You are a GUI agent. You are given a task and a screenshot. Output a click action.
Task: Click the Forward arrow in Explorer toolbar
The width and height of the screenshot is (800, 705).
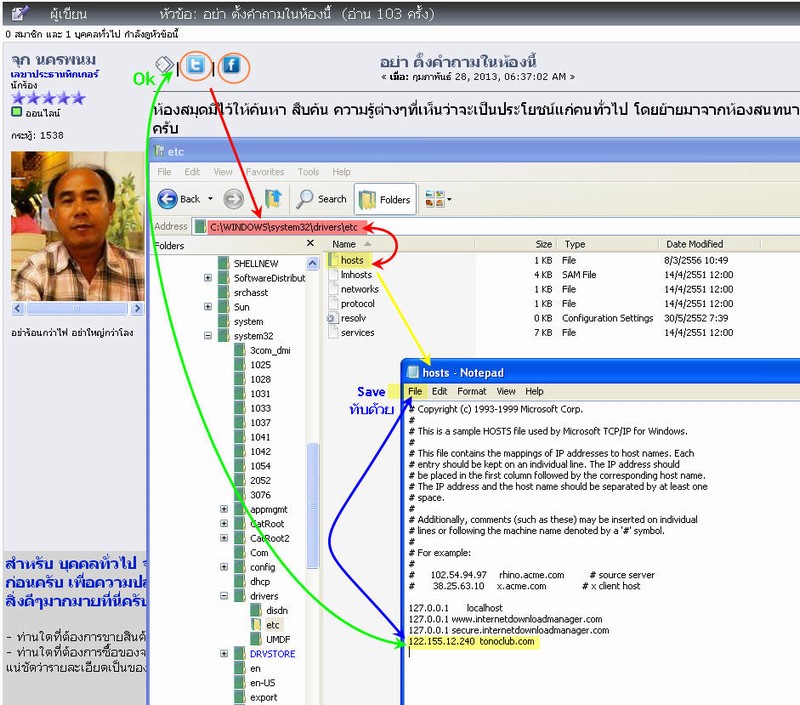pyautogui.click(x=234, y=199)
